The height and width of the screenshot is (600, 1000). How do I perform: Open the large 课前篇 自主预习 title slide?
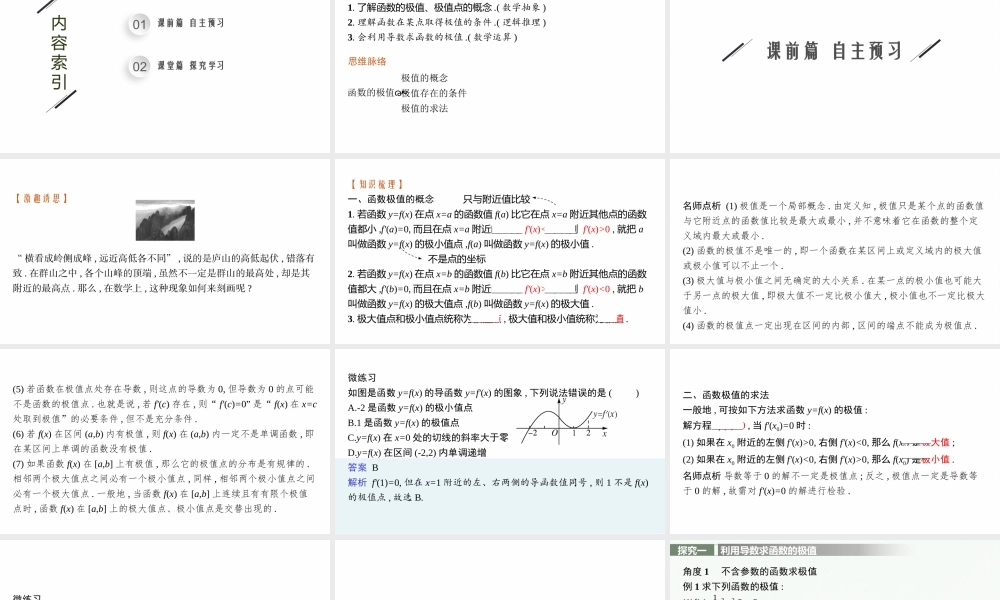click(x=833, y=51)
